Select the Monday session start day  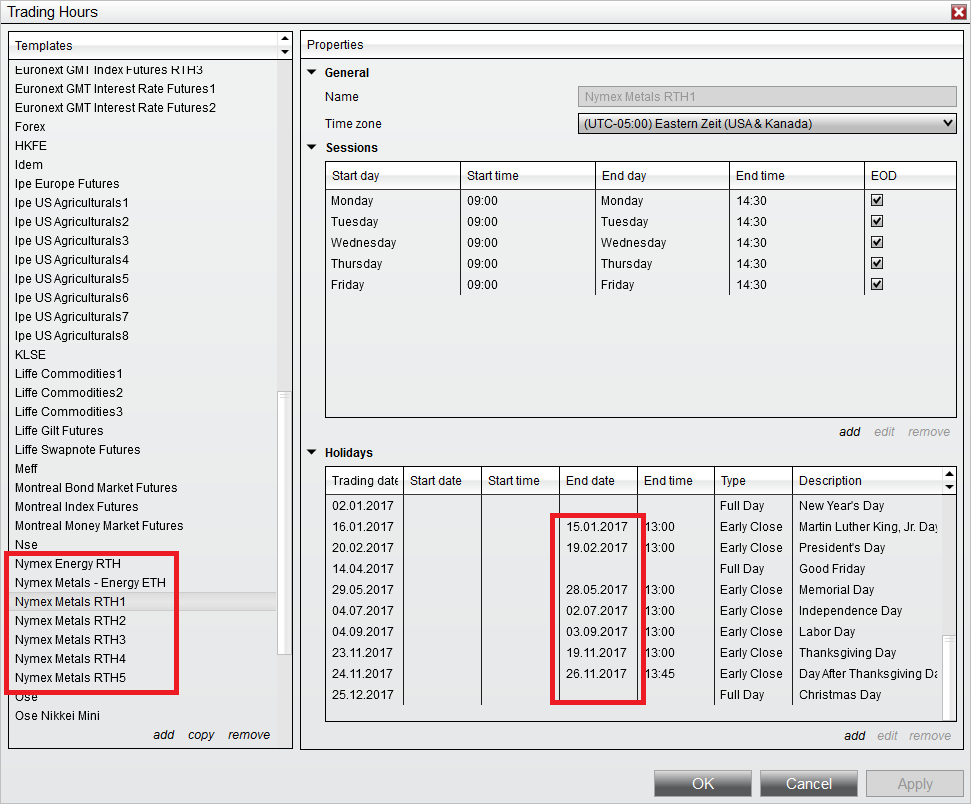tap(352, 201)
